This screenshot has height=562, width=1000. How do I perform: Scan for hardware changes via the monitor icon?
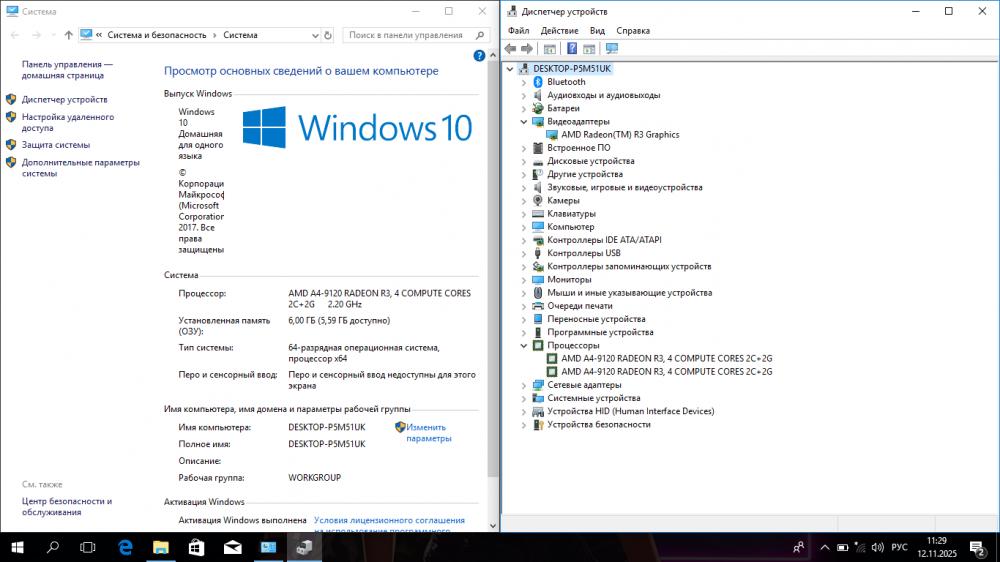(612, 48)
